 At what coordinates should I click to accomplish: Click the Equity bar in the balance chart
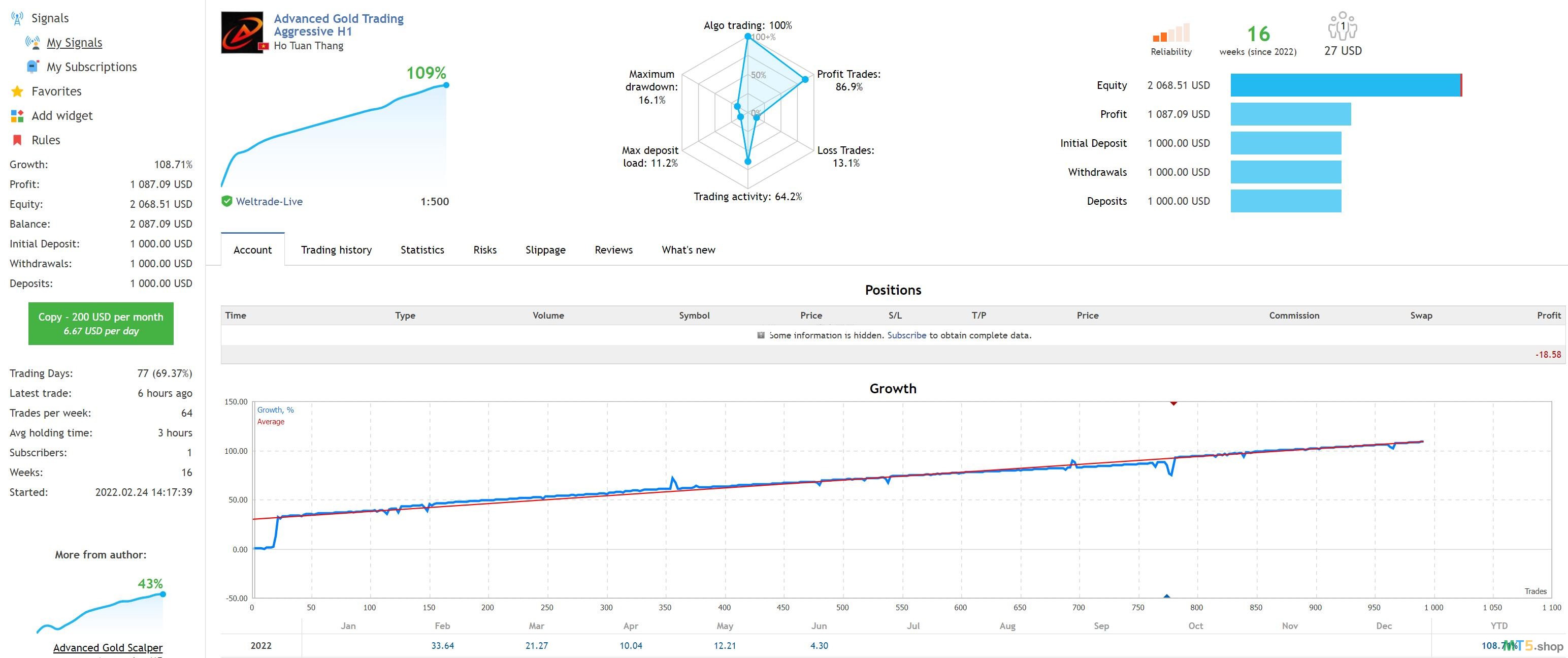[1347, 85]
